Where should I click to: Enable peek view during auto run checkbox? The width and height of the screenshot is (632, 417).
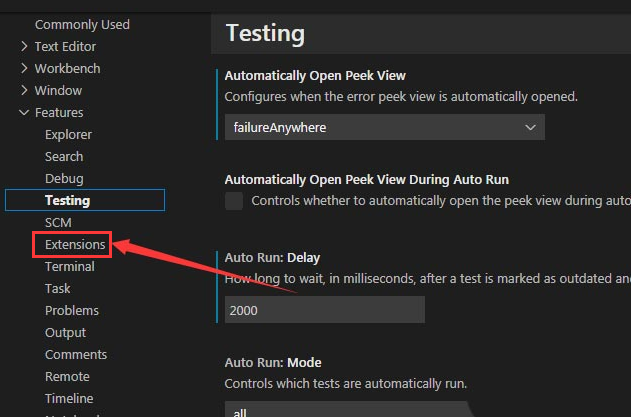(234, 201)
